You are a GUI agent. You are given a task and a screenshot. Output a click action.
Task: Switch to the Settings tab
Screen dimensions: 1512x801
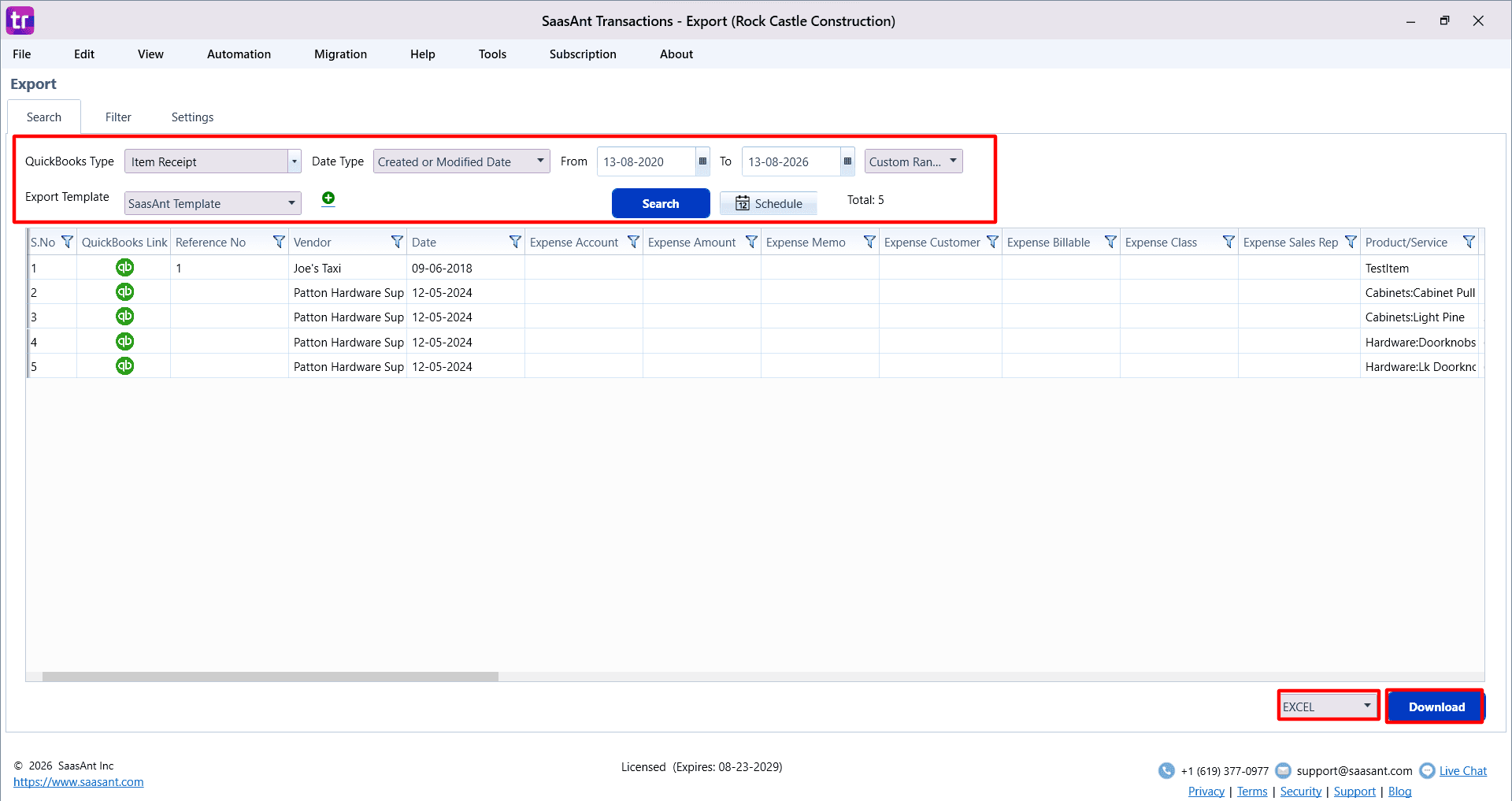click(x=192, y=117)
